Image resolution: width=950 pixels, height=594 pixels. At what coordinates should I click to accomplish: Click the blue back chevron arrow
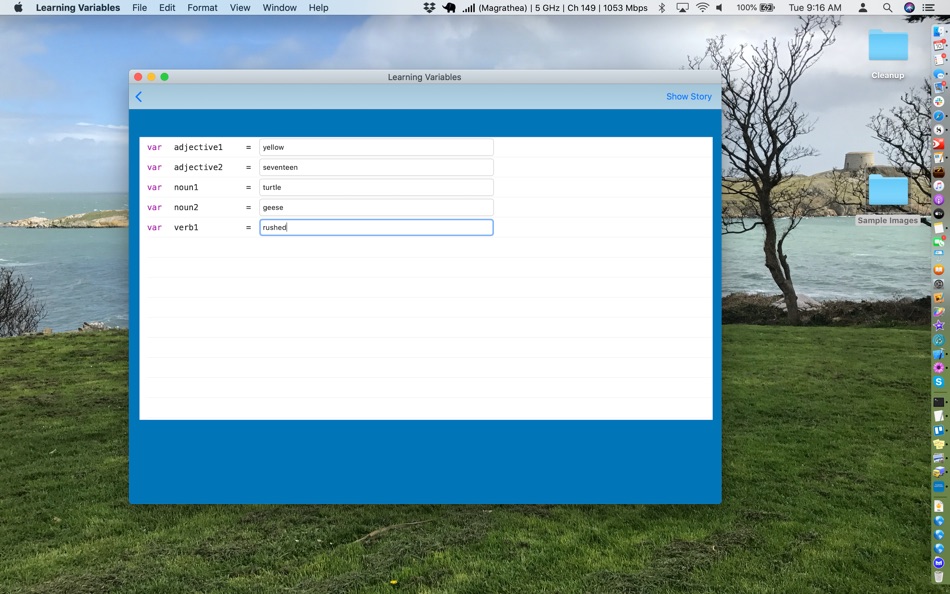pos(139,97)
